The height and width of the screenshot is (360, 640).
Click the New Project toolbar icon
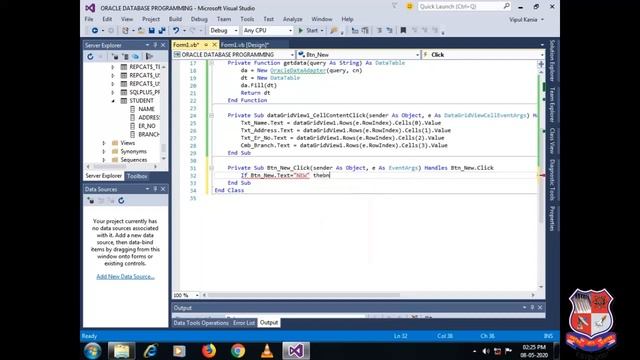click(x=125, y=31)
